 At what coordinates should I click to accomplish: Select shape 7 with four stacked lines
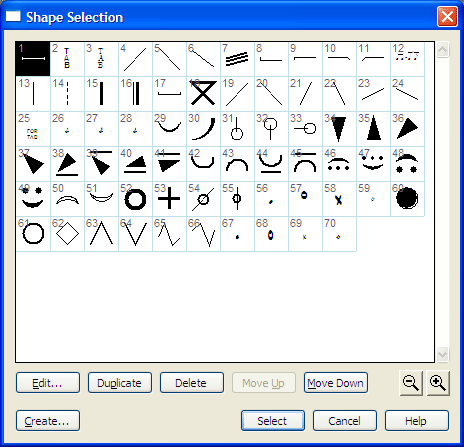(237, 59)
